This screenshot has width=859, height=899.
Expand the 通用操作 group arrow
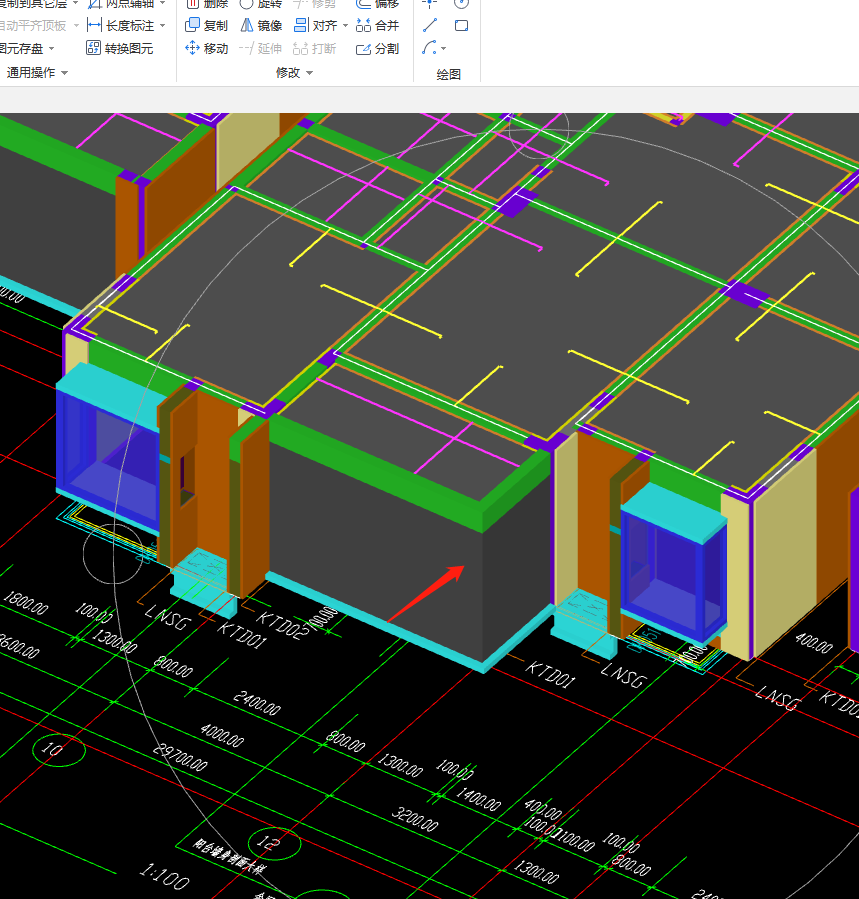64,73
